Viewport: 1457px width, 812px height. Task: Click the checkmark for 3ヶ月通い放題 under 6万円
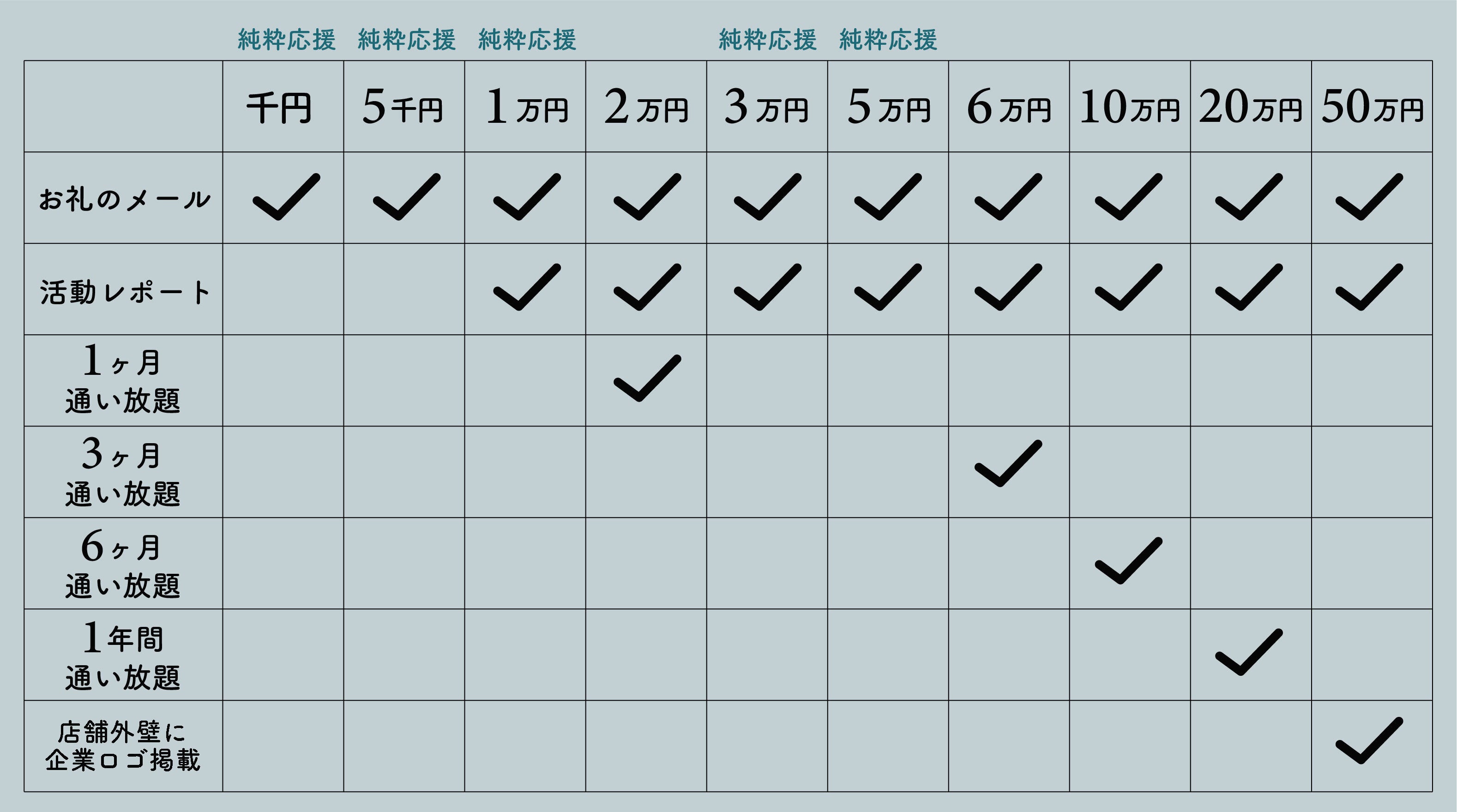coord(1008,463)
